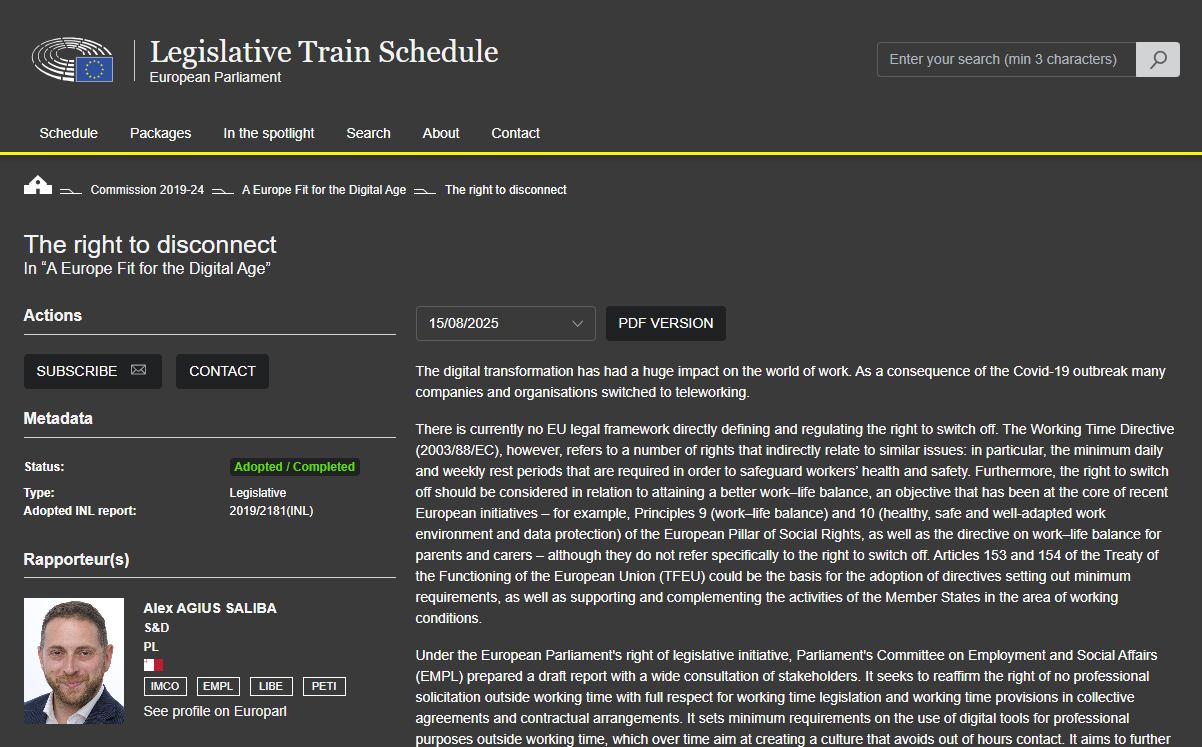Screen dimensions: 1202x747
Task: Click the magnifying glass search icon
Action: [1158, 59]
